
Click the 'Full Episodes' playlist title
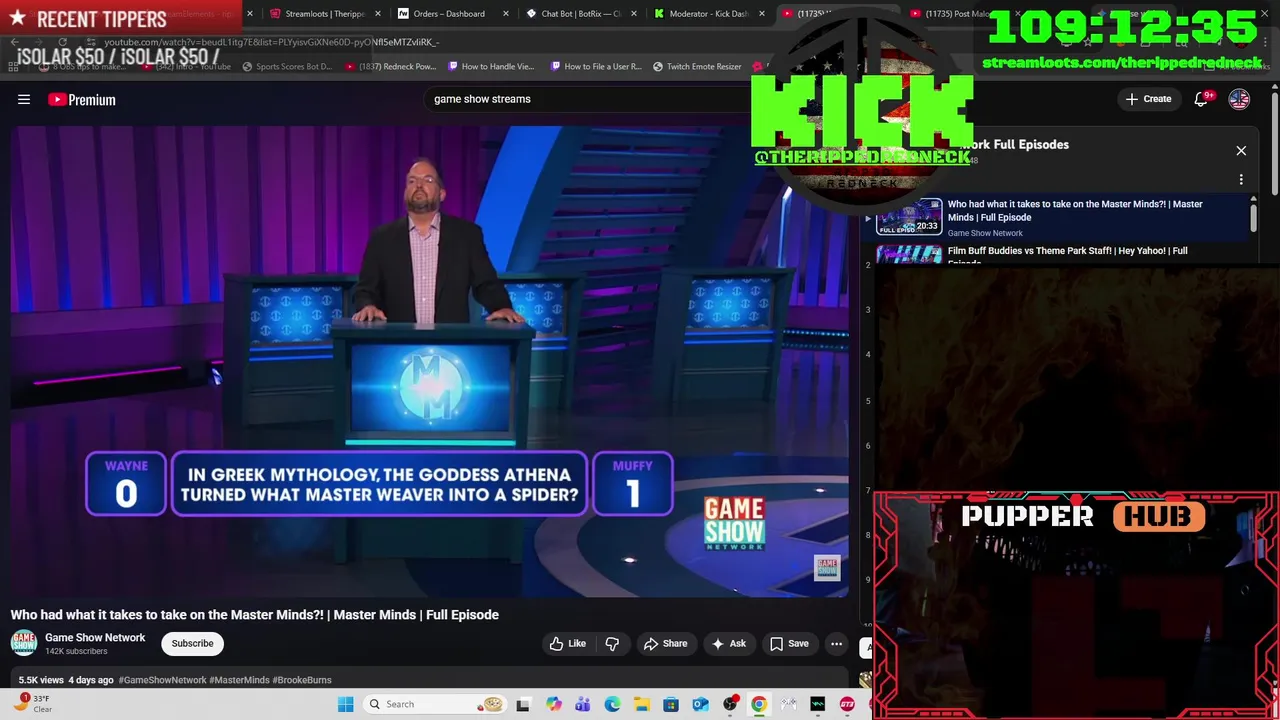coord(1015,145)
